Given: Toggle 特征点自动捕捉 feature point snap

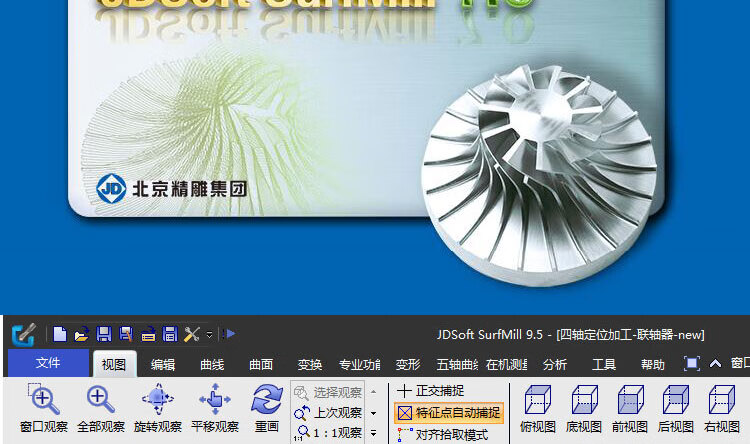Looking at the screenshot, I should [449, 412].
